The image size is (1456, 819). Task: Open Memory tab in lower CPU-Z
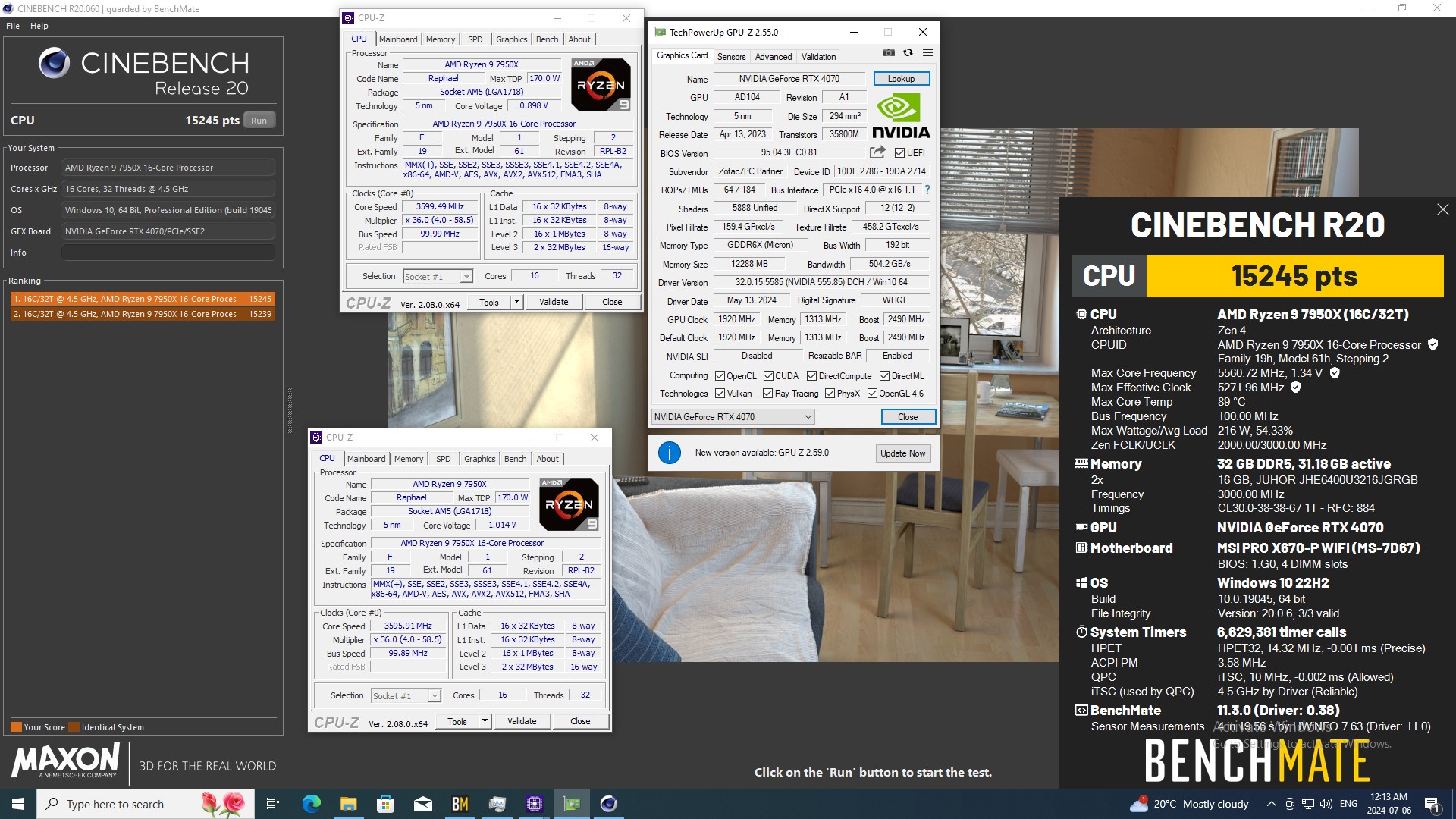click(409, 459)
